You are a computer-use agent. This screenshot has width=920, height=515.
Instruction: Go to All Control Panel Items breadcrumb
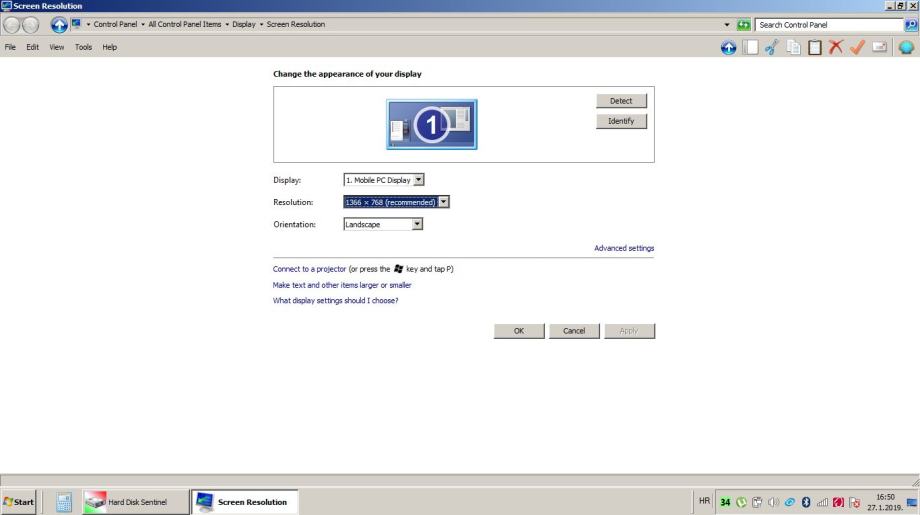click(x=185, y=25)
